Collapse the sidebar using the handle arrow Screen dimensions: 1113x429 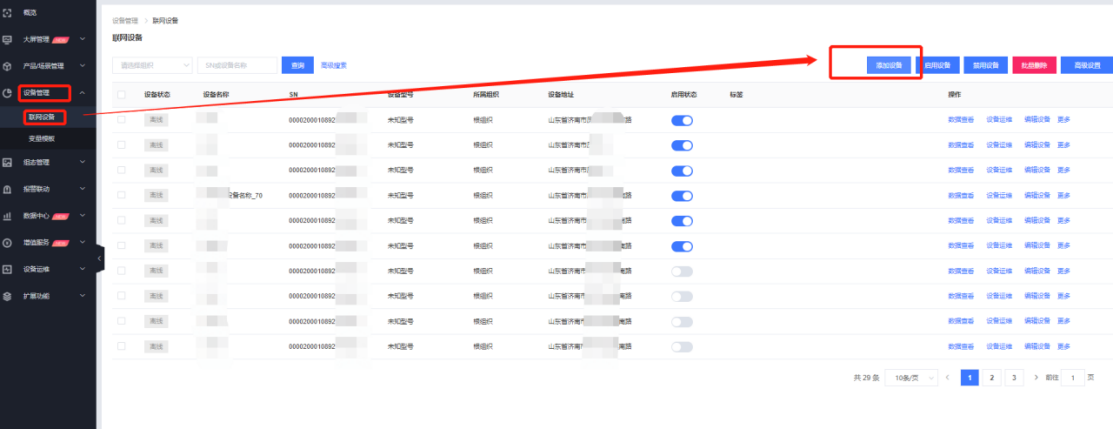click(x=99, y=259)
